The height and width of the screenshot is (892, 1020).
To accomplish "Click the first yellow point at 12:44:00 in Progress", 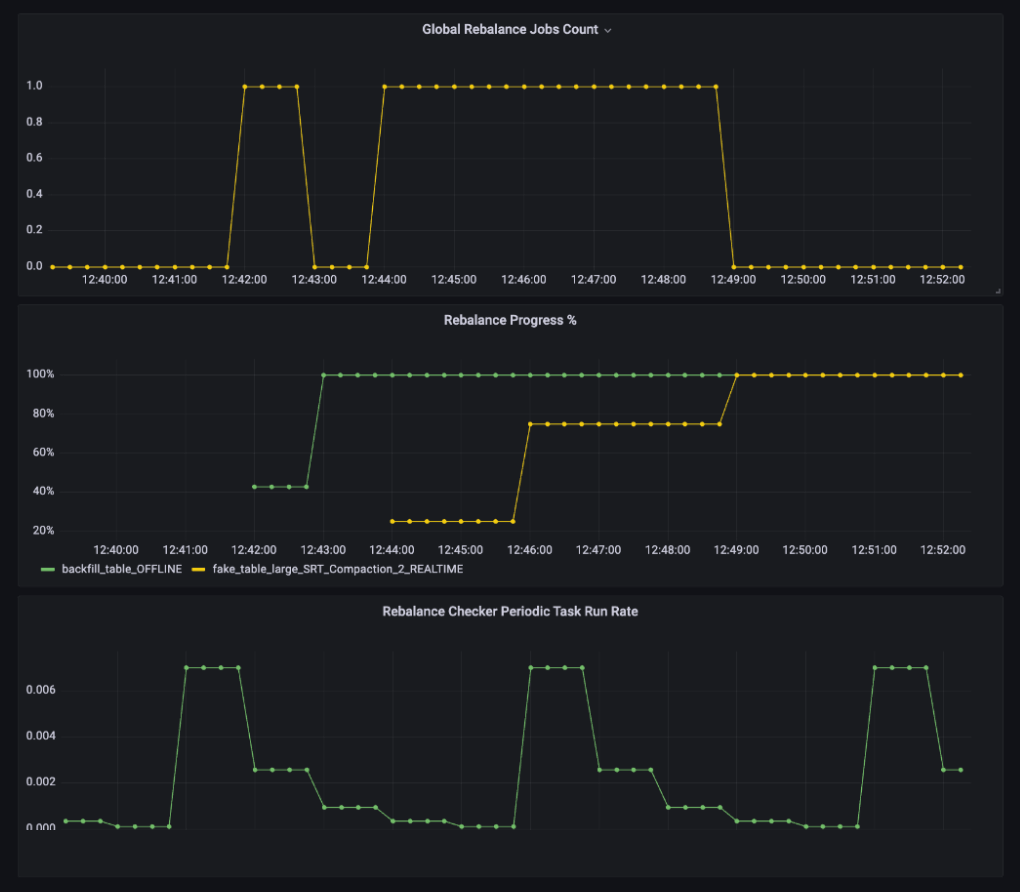I will coord(392,521).
